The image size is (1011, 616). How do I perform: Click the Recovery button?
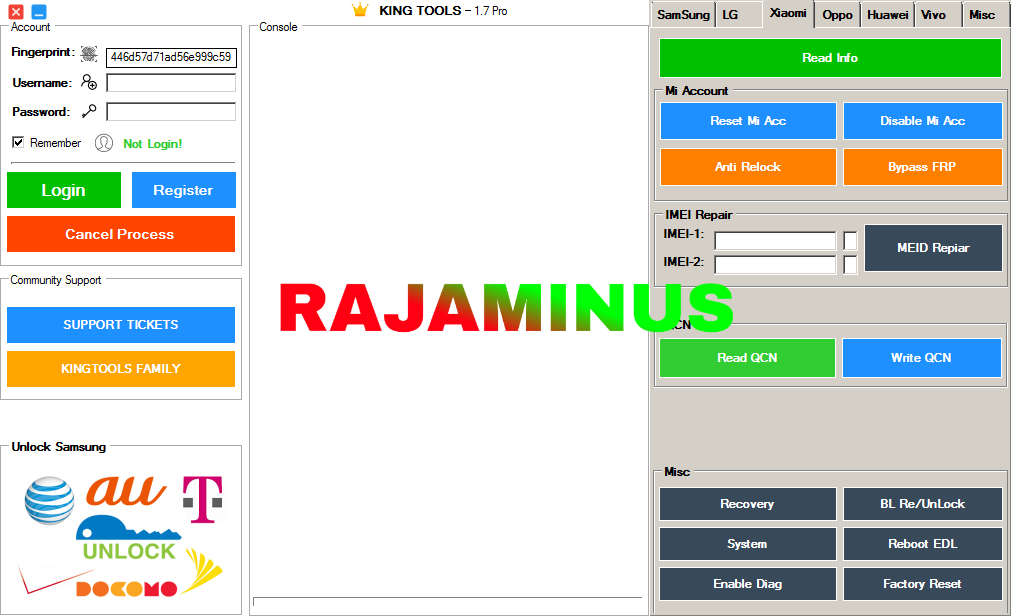coord(747,504)
